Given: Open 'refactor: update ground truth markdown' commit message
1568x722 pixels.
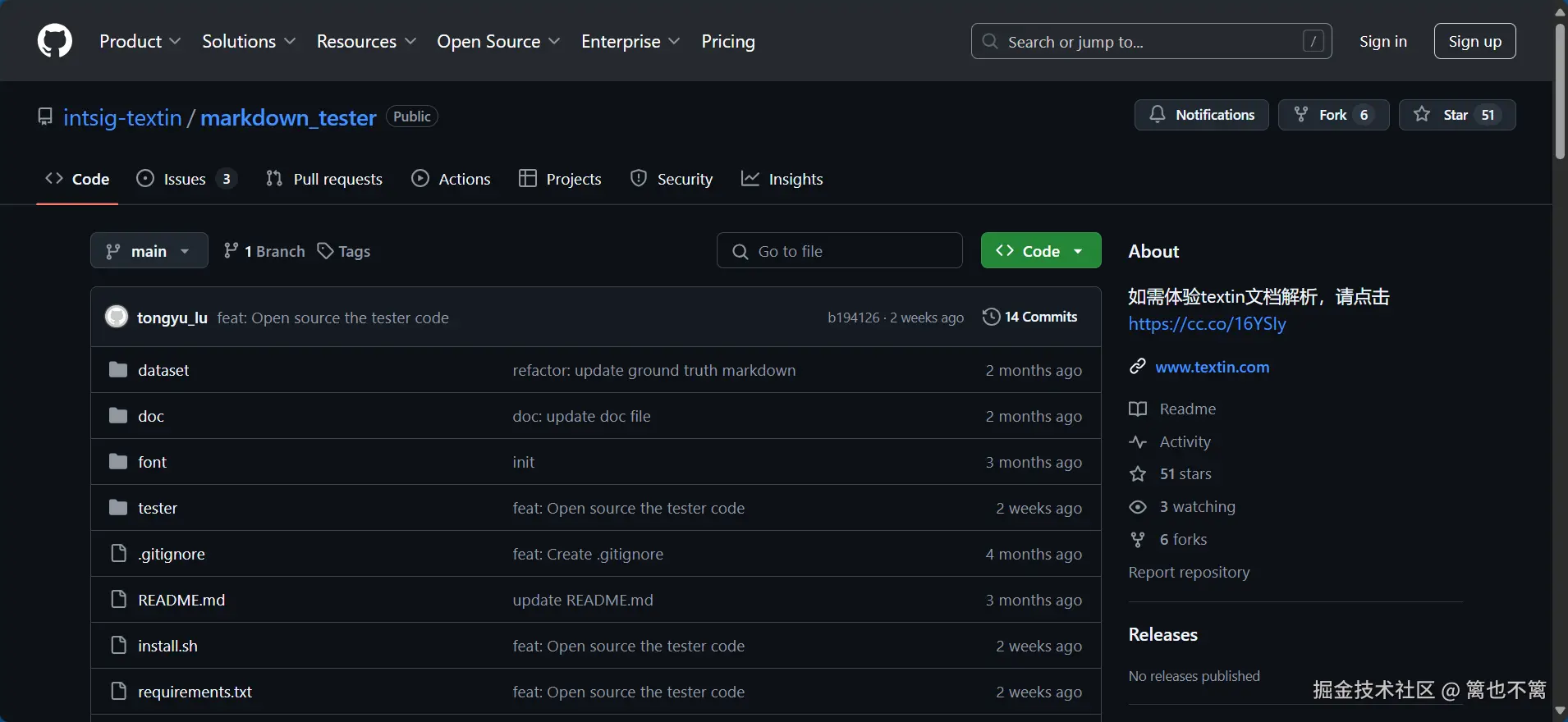Looking at the screenshot, I should tap(654, 370).
